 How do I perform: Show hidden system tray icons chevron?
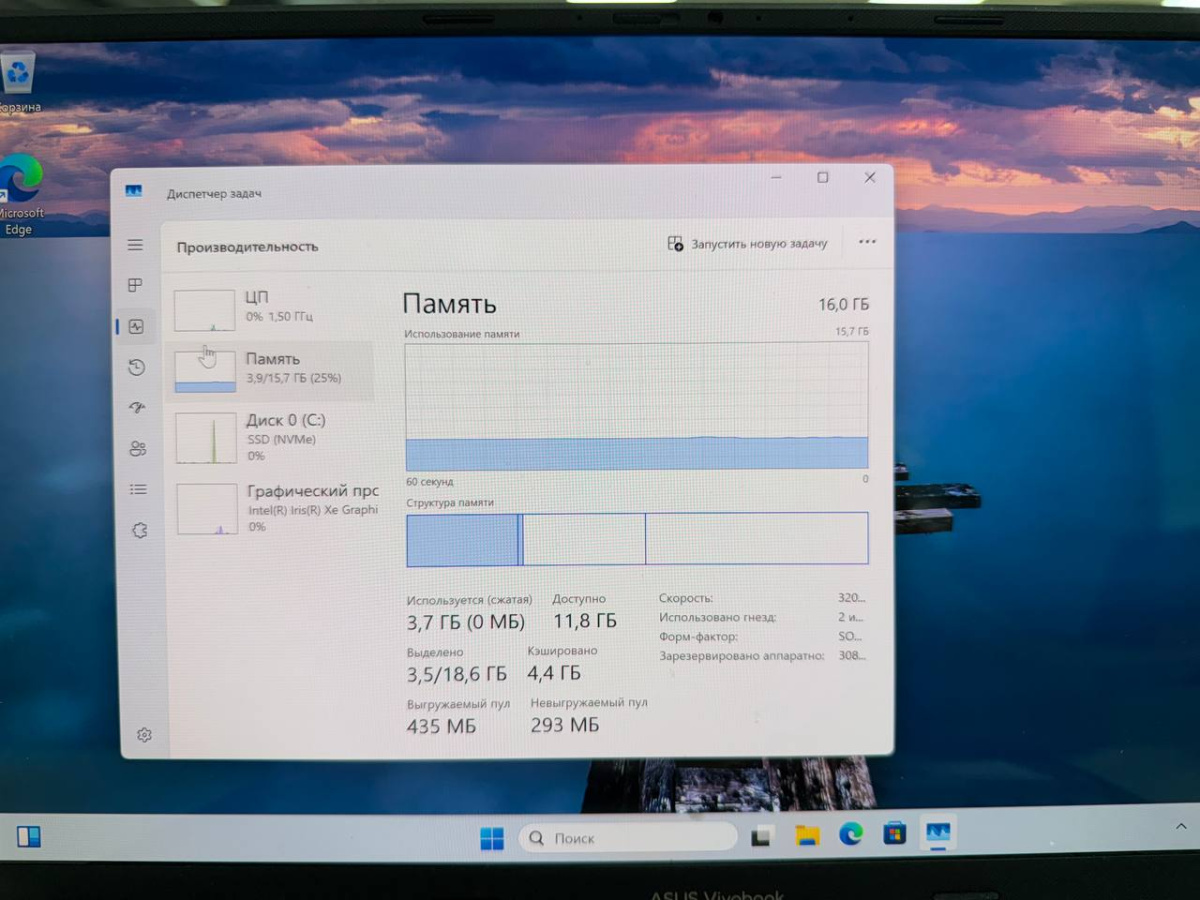1179,826
